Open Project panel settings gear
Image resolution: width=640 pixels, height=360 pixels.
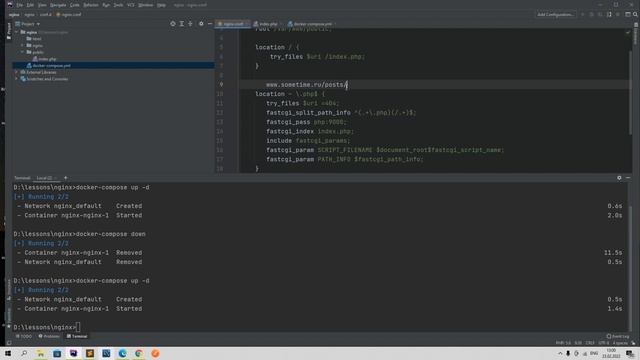pos(201,24)
